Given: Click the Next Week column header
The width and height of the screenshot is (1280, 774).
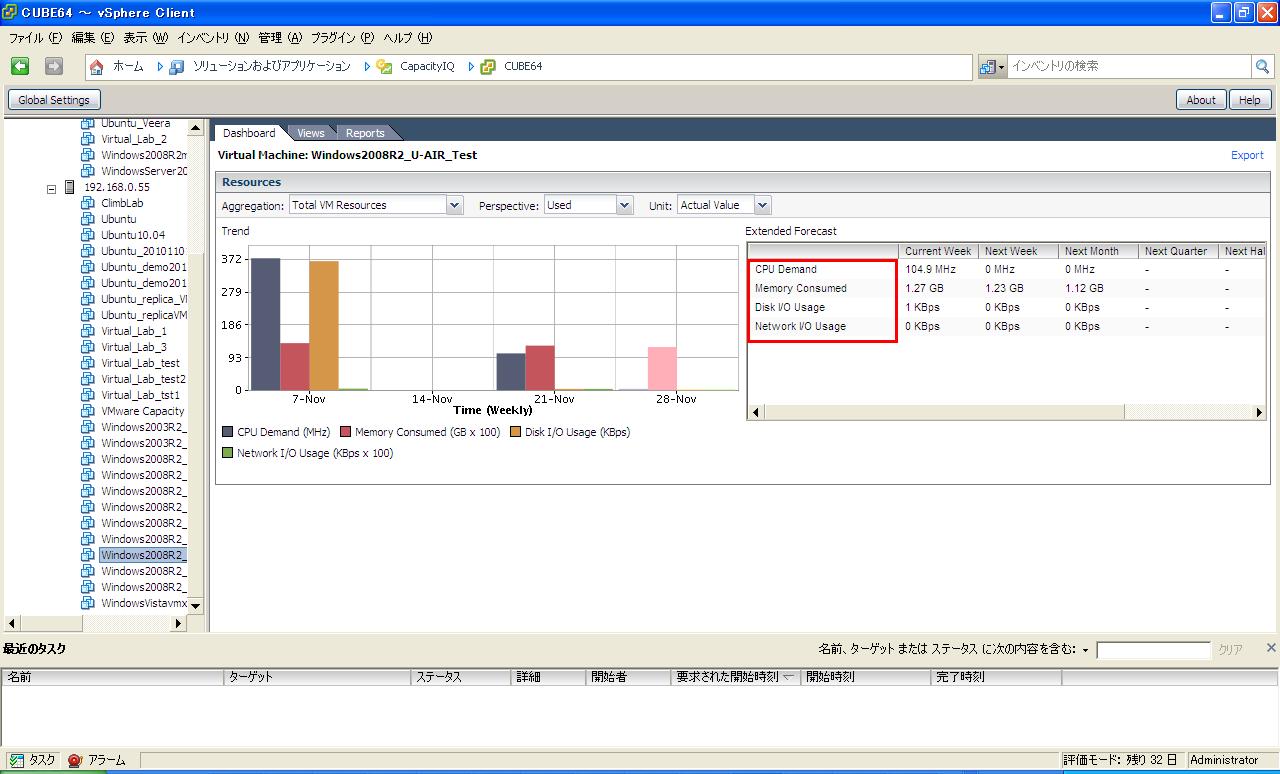Looking at the screenshot, I should tap(1018, 251).
